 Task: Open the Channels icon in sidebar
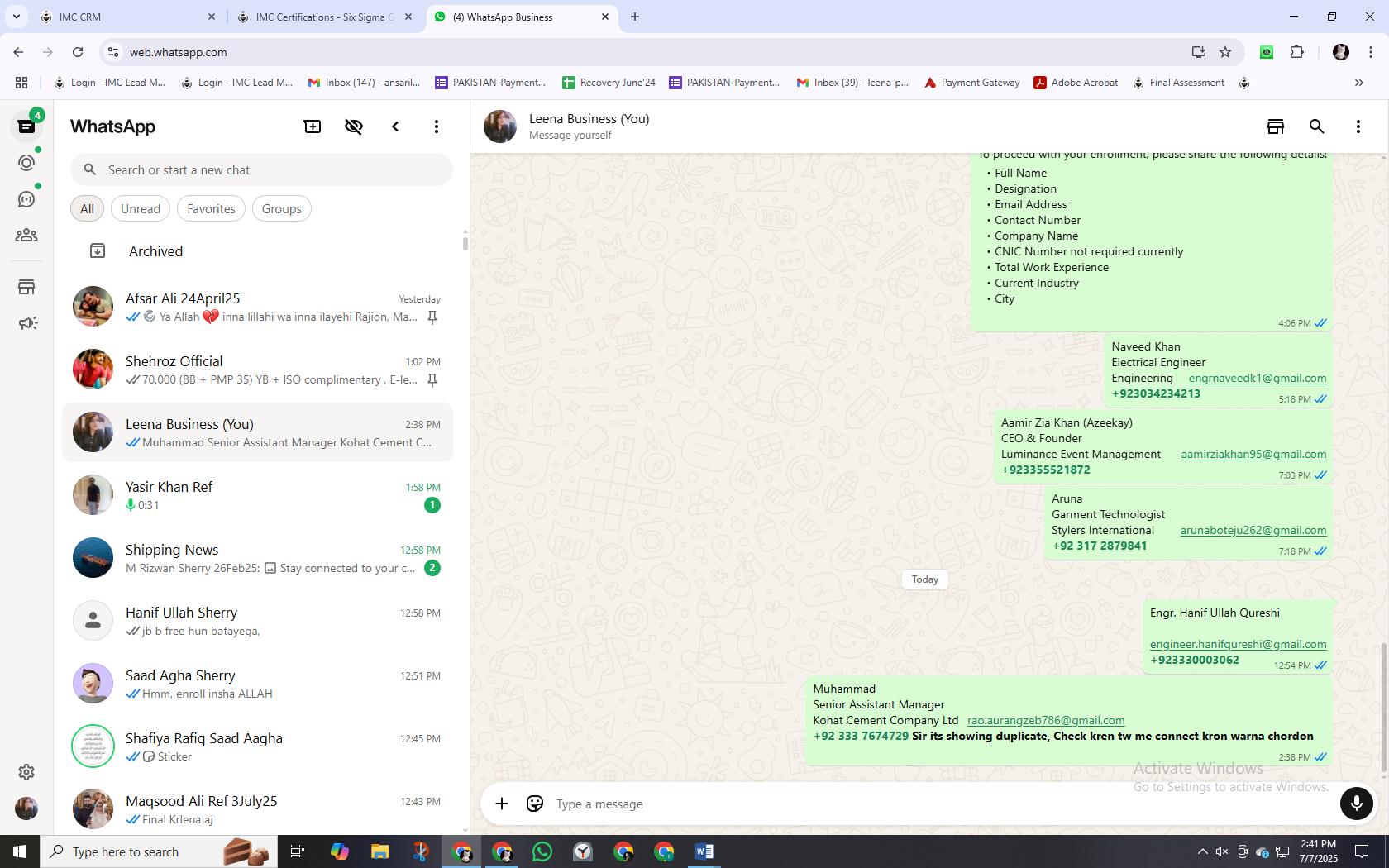pyautogui.click(x=26, y=199)
